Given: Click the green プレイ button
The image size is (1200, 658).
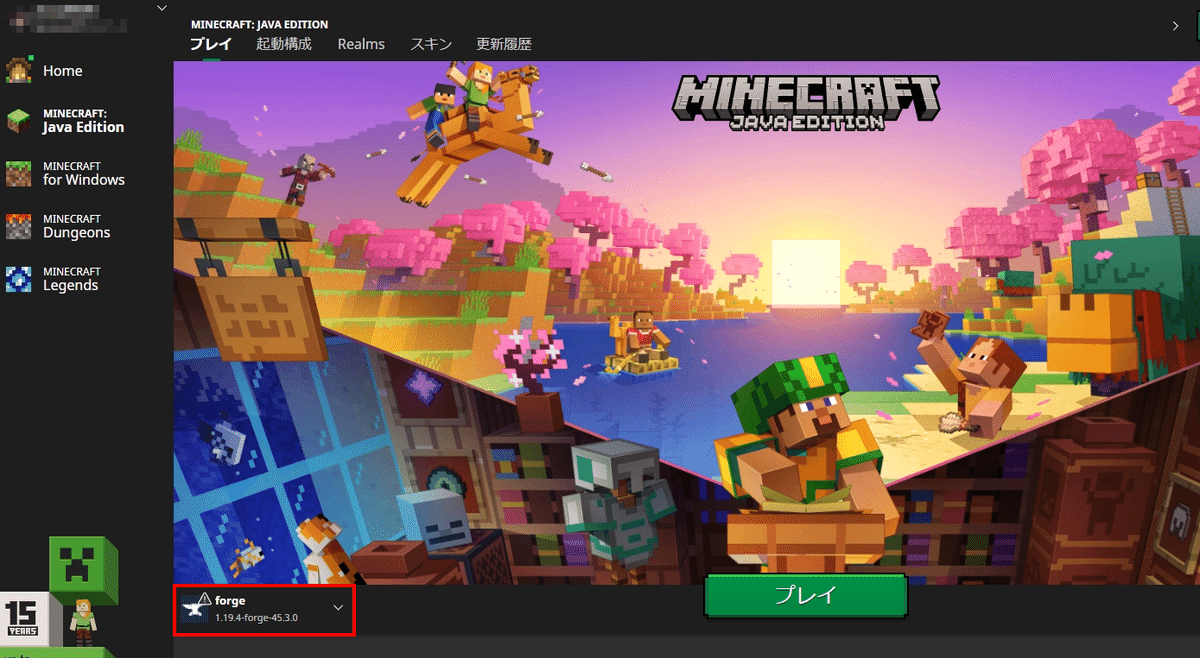Looking at the screenshot, I should click(x=806, y=597).
